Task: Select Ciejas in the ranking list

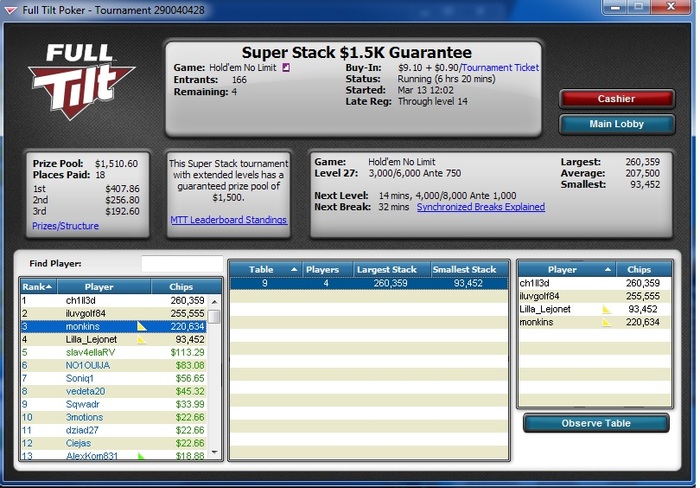Action: pos(114,443)
